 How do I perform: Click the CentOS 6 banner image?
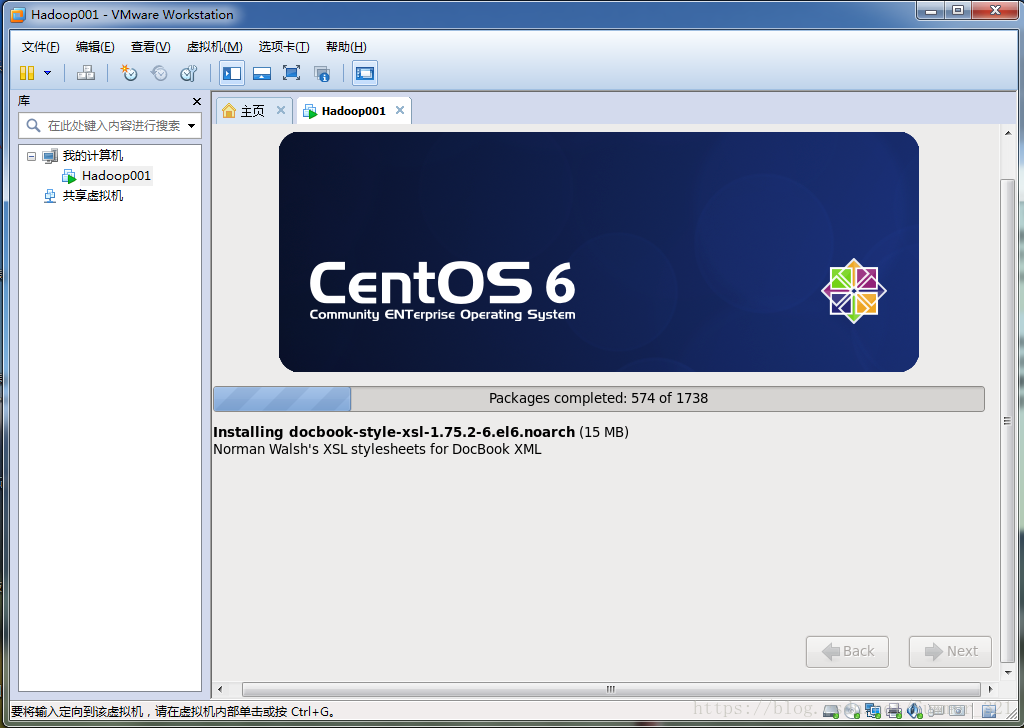[x=598, y=252]
